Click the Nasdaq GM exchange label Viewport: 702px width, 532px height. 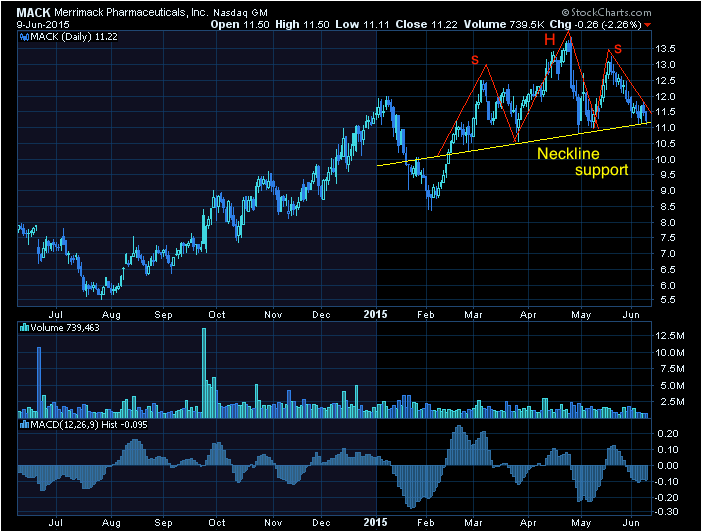(x=240, y=13)
